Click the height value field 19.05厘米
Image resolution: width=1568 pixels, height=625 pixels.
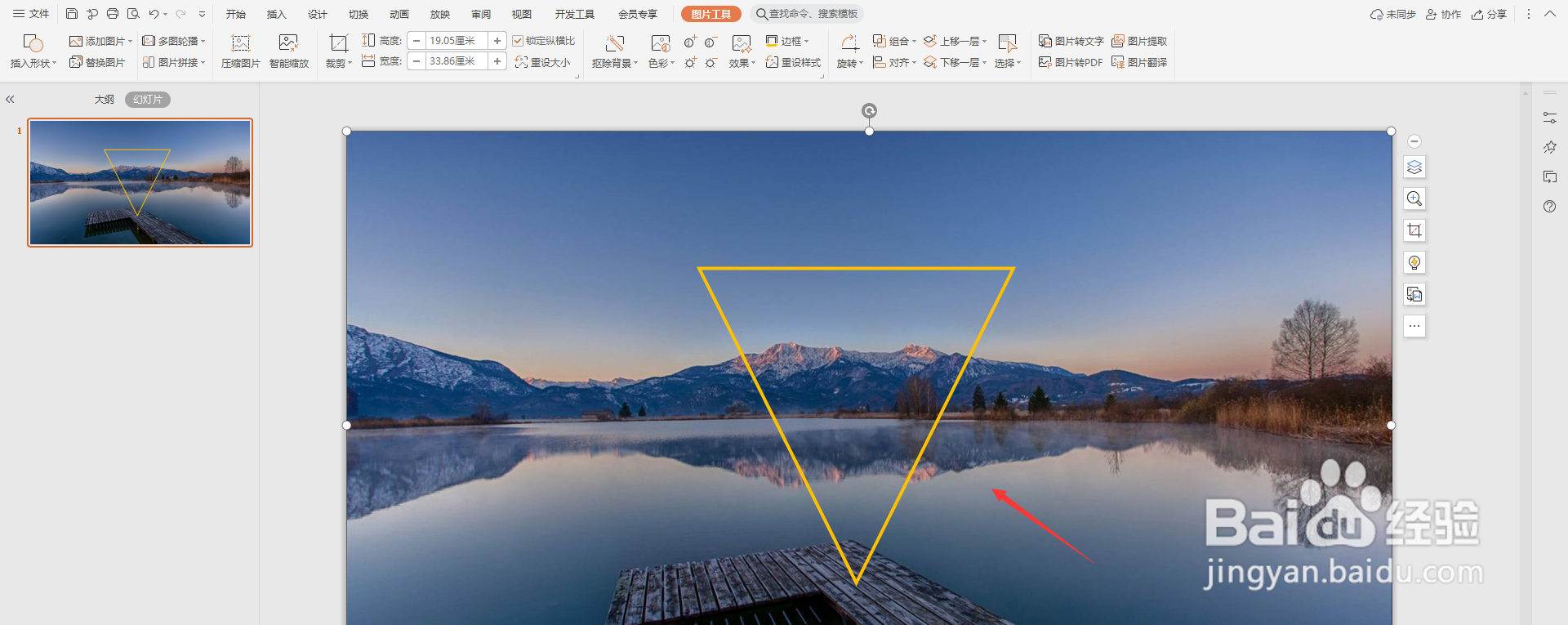[x=457, y=41]
